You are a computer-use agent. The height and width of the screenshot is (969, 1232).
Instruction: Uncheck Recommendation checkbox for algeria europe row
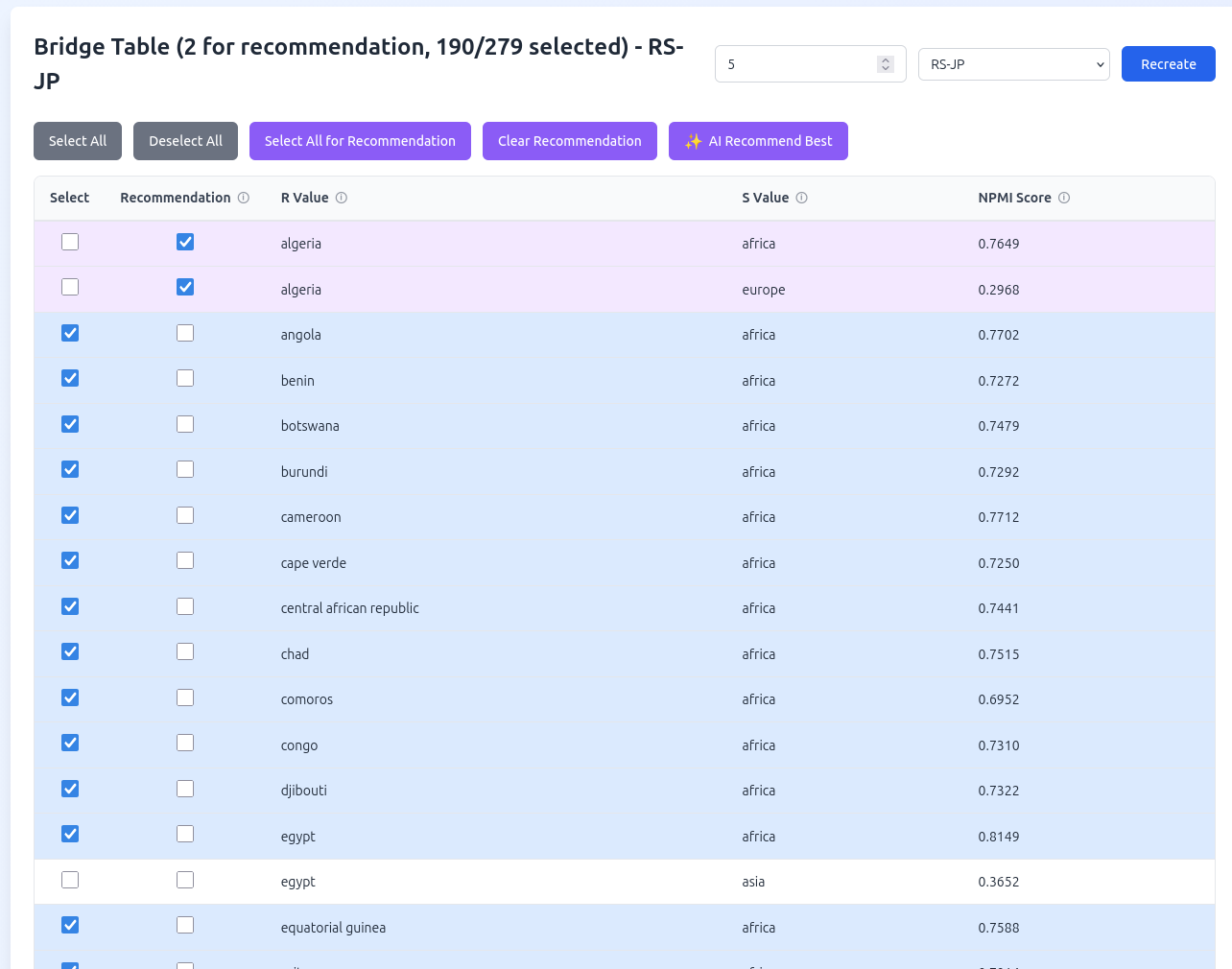185,287
